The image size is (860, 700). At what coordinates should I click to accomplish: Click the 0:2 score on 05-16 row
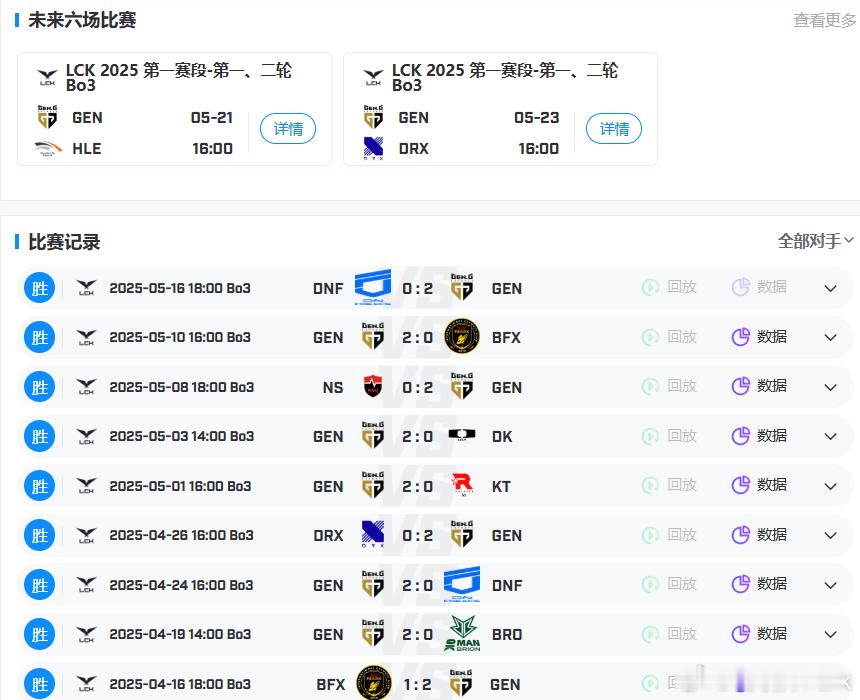coord(417,289)
